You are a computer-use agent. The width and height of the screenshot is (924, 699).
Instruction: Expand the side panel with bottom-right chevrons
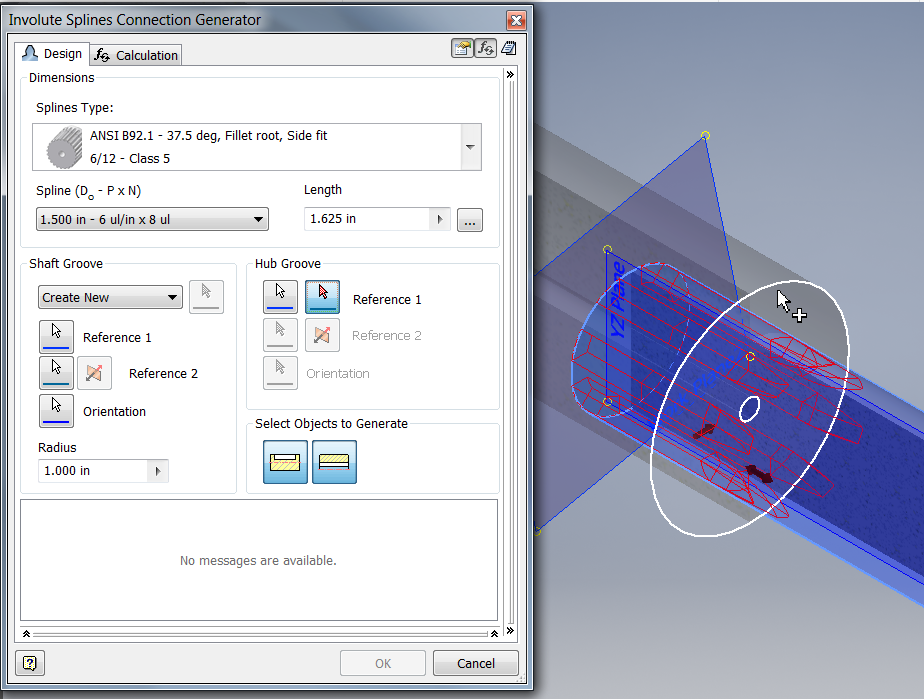pyautogui.click(x=510, y=631)
